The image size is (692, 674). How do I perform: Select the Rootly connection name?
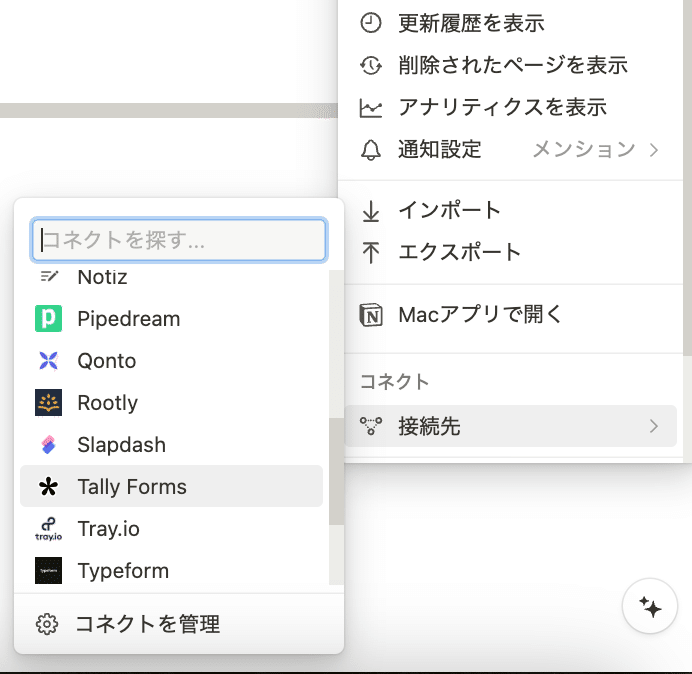click(x=108, y=403)
